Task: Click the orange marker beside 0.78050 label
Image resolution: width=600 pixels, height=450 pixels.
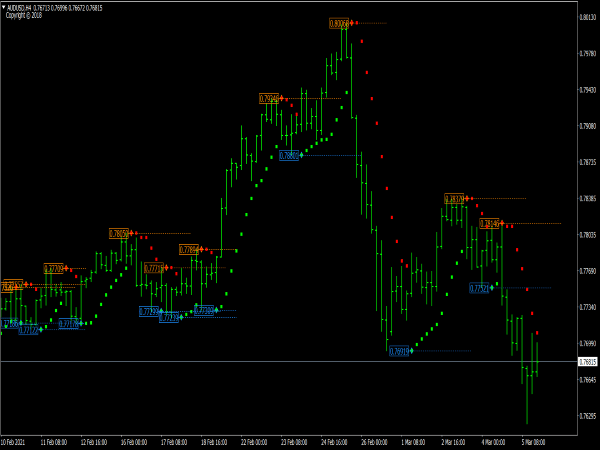Action: point(131,233)
